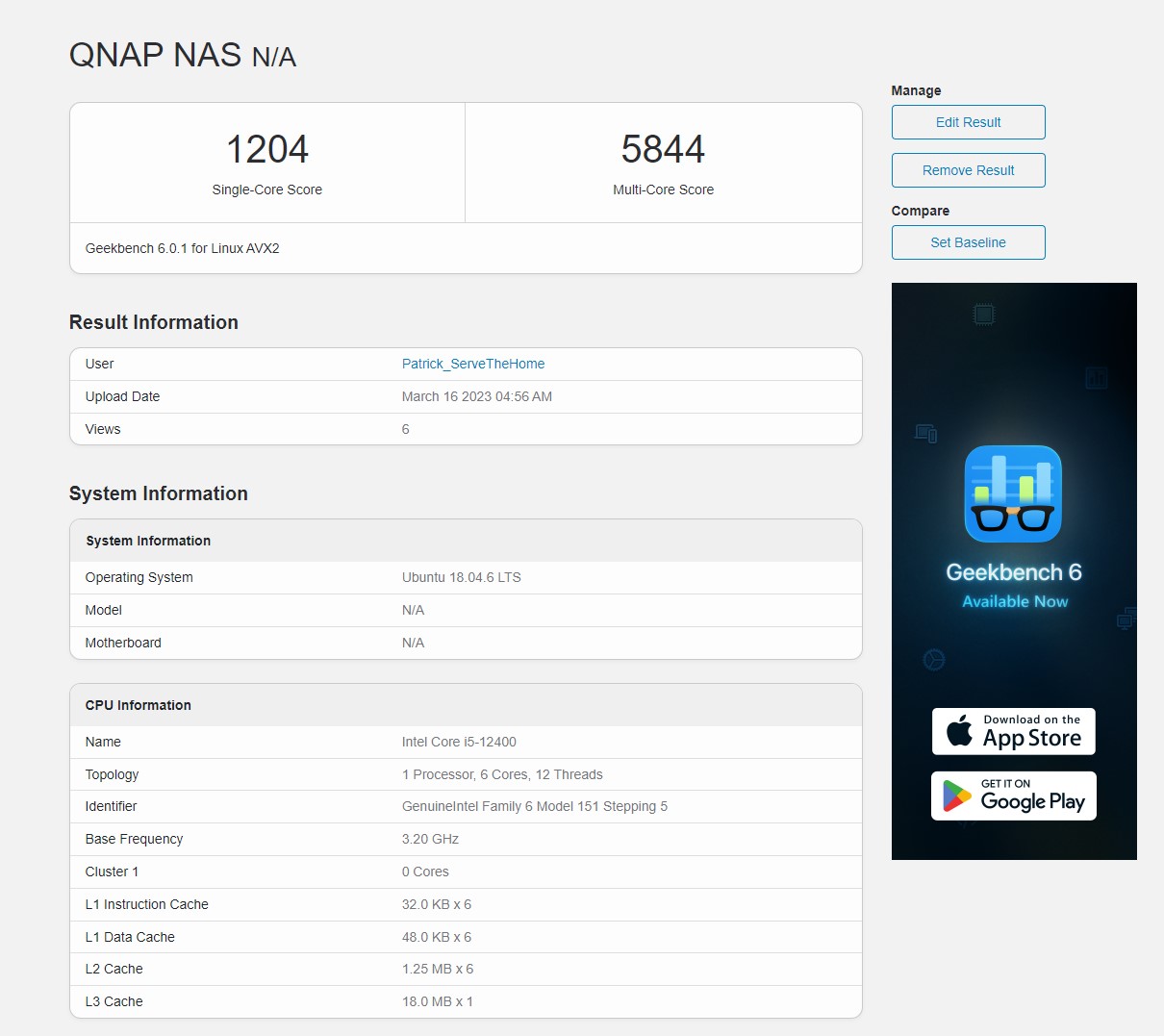This screenshot has height=1036, width=1164.
Task: Click the Compare sidebar heading
Action: 920,211
